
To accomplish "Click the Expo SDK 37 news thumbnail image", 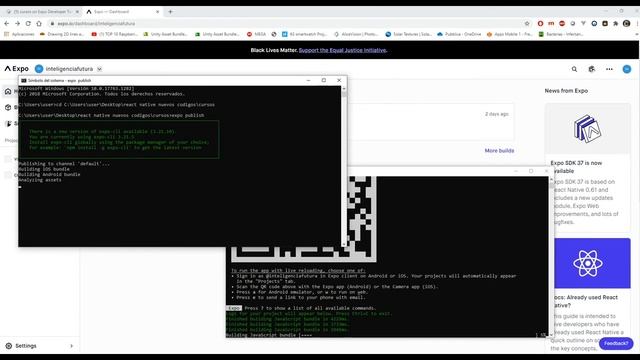I will [x=587, y=129].
